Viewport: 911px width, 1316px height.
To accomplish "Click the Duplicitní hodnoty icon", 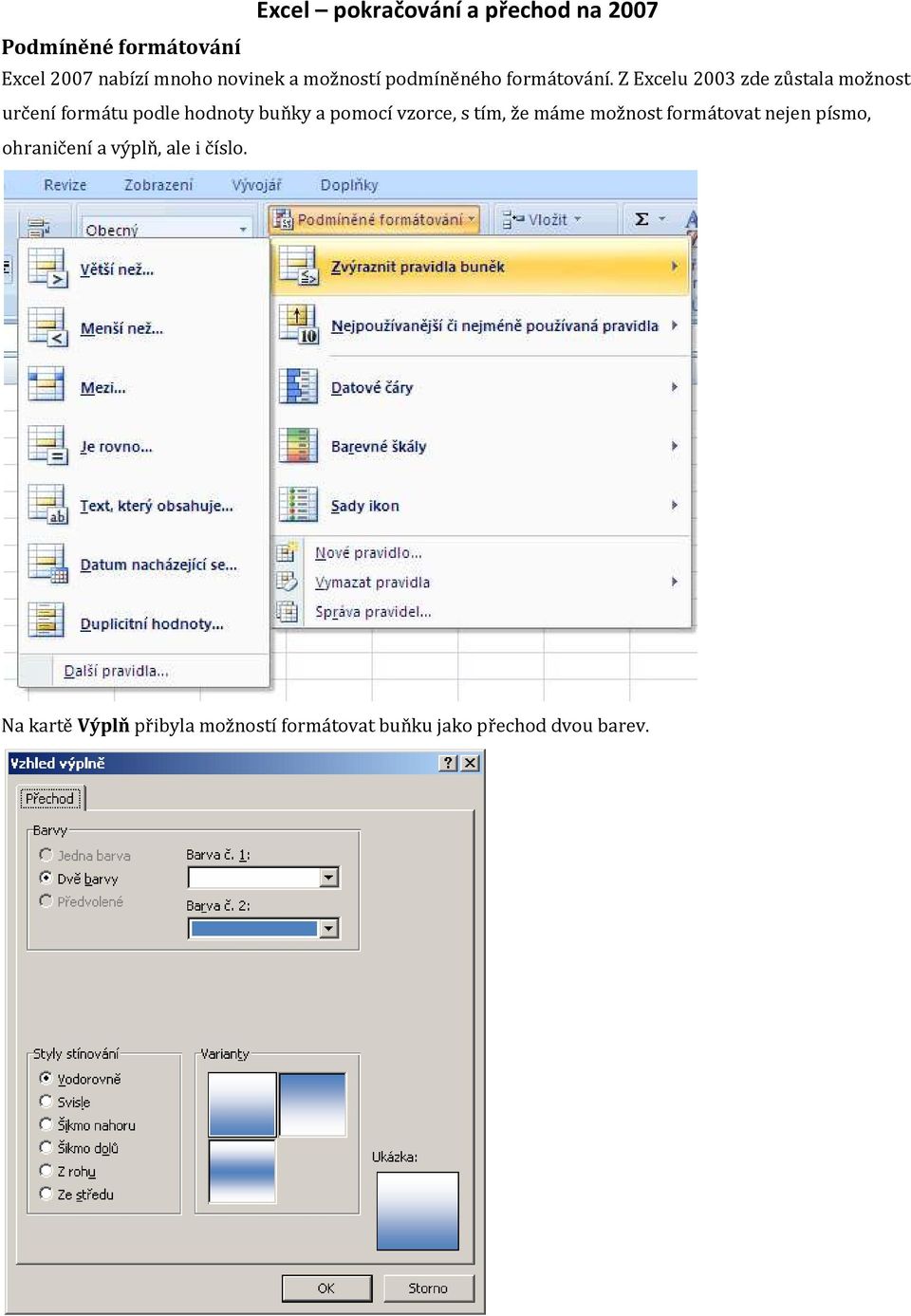I will coord(46,622).
